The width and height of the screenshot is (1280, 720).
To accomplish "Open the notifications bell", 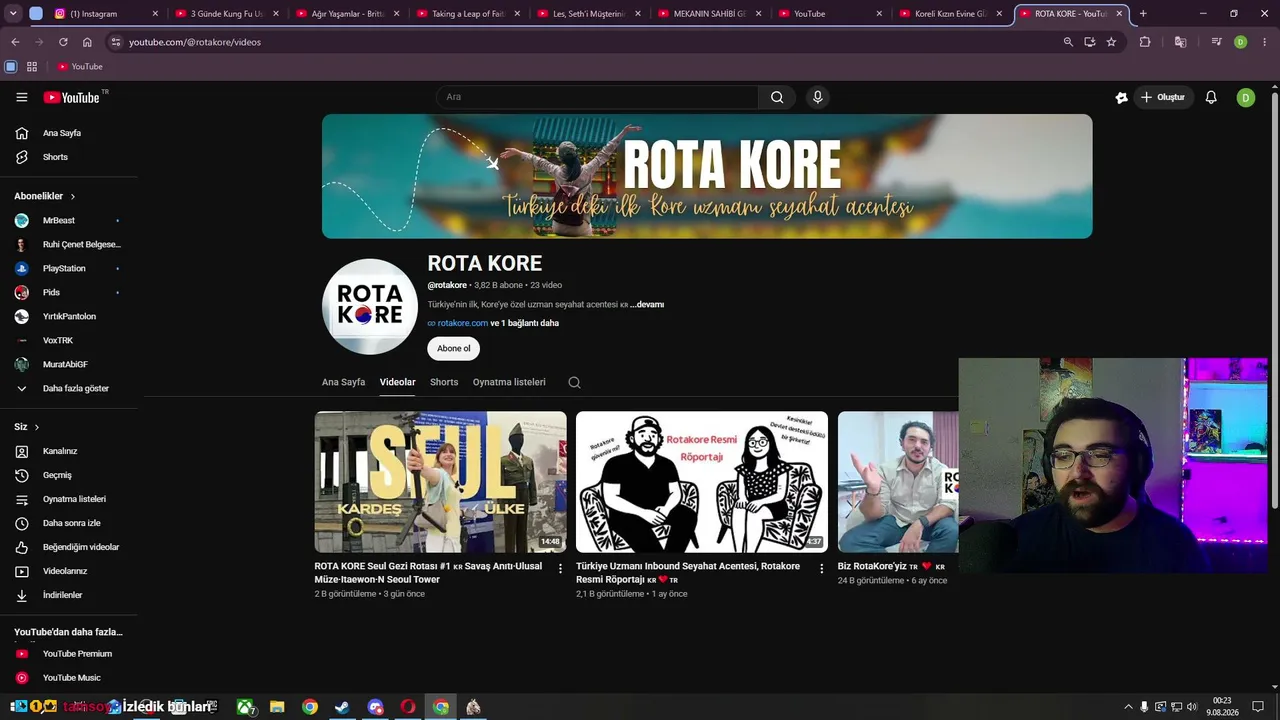I will pyautogui.click(x=1211, y=97).
